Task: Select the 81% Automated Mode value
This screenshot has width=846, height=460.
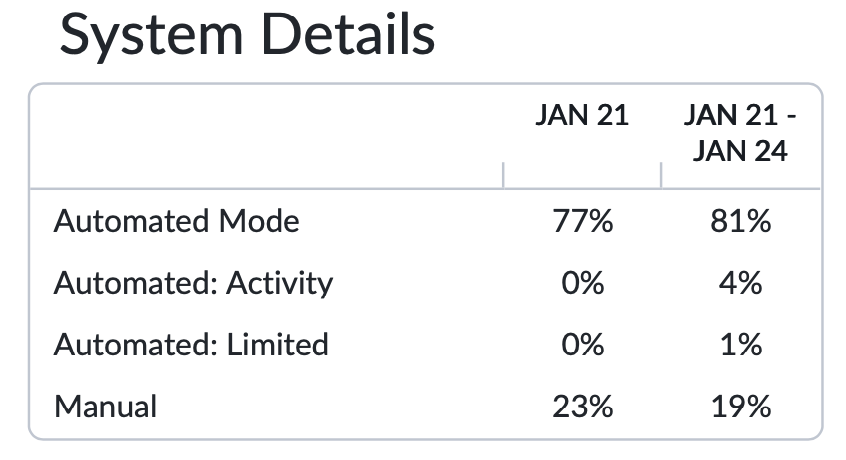Action: tap(741, 221)
